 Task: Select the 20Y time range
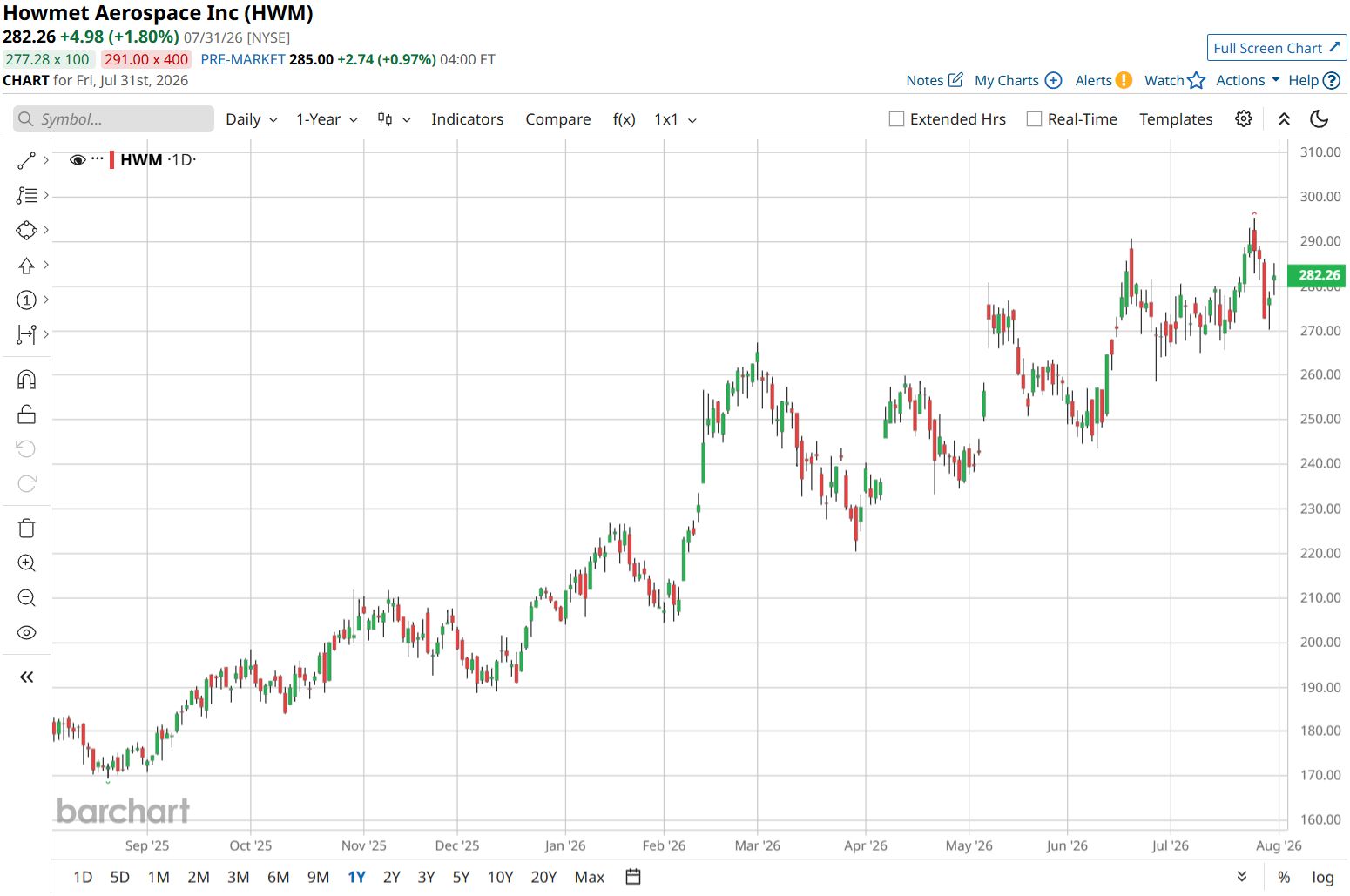click(x=543, y=877)
